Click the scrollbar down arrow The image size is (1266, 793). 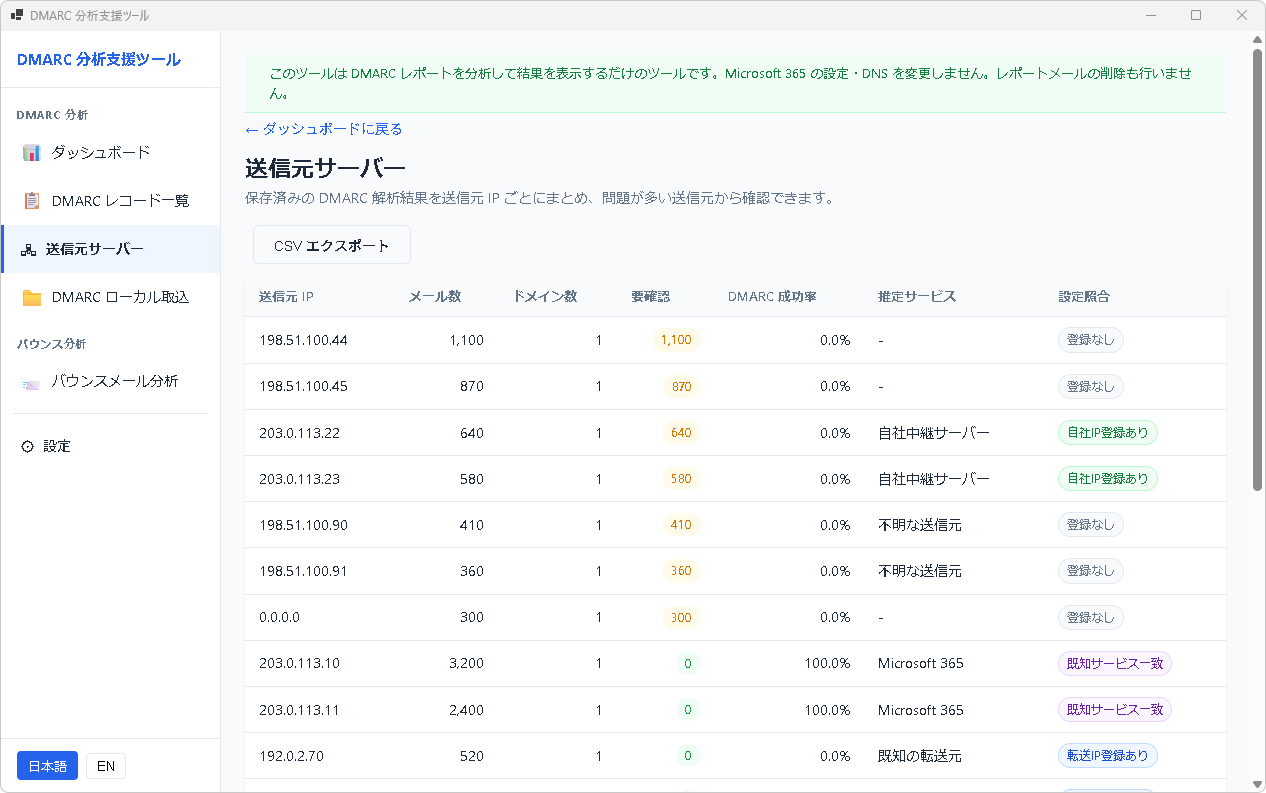[1258, 784]
